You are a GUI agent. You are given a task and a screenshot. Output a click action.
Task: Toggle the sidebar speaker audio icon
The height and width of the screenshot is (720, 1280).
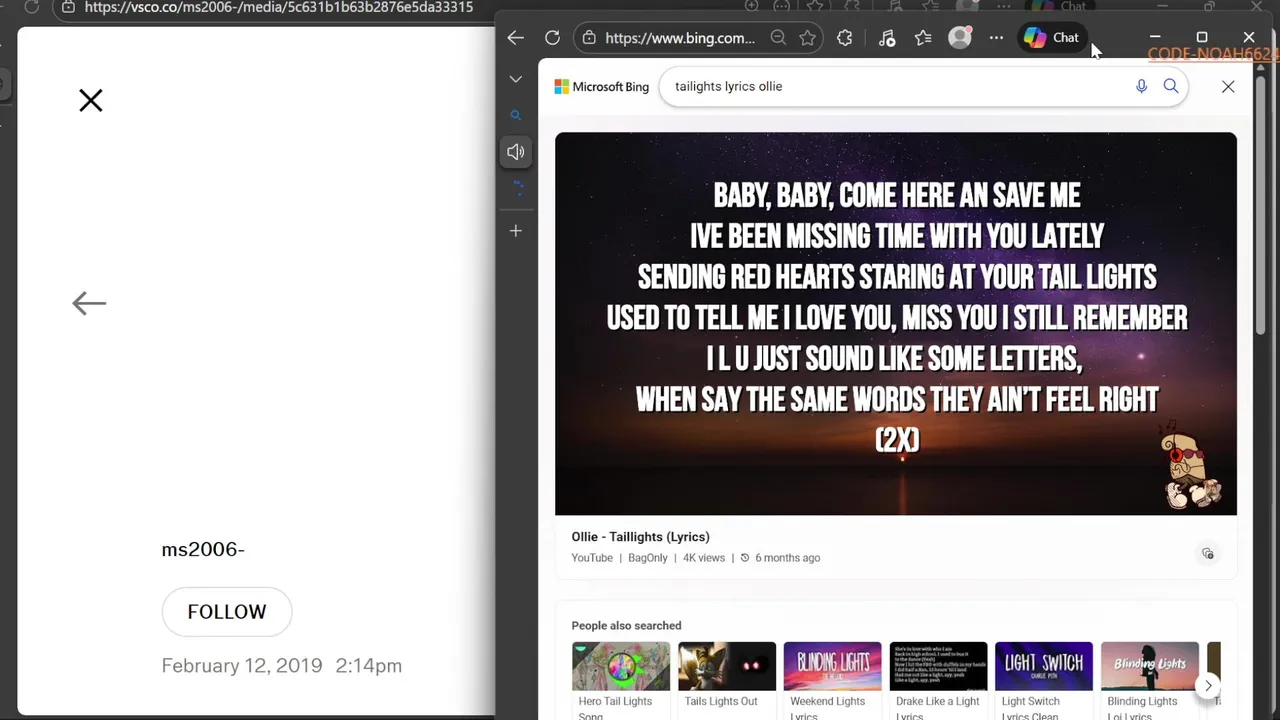pyautogui.click(x=515, y=152)
